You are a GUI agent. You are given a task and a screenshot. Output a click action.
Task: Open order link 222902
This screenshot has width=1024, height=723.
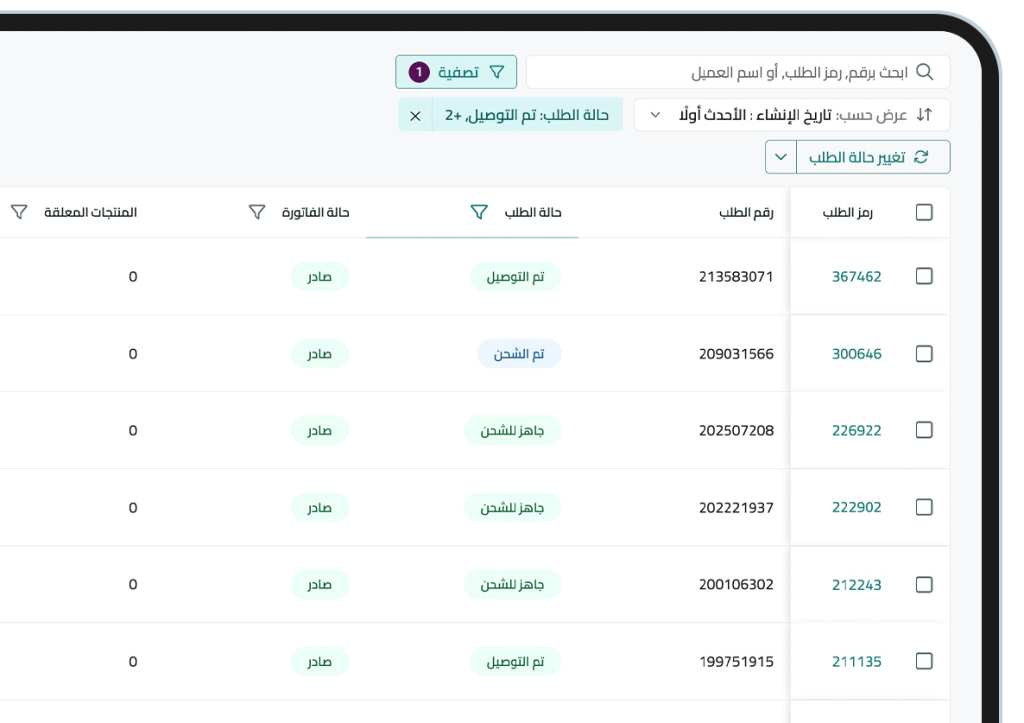click(856, 507)
